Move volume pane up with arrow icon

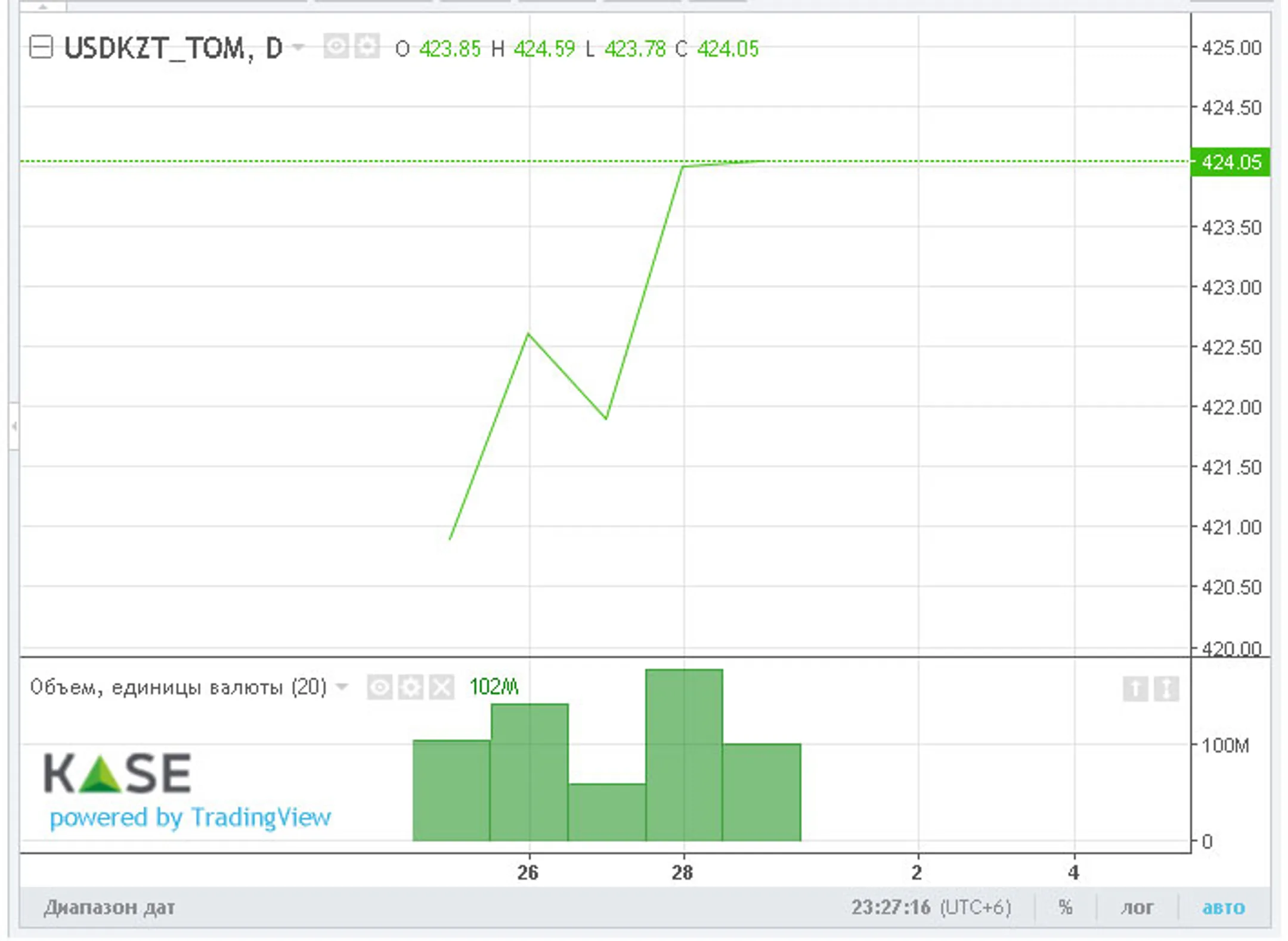point(1135,689)
